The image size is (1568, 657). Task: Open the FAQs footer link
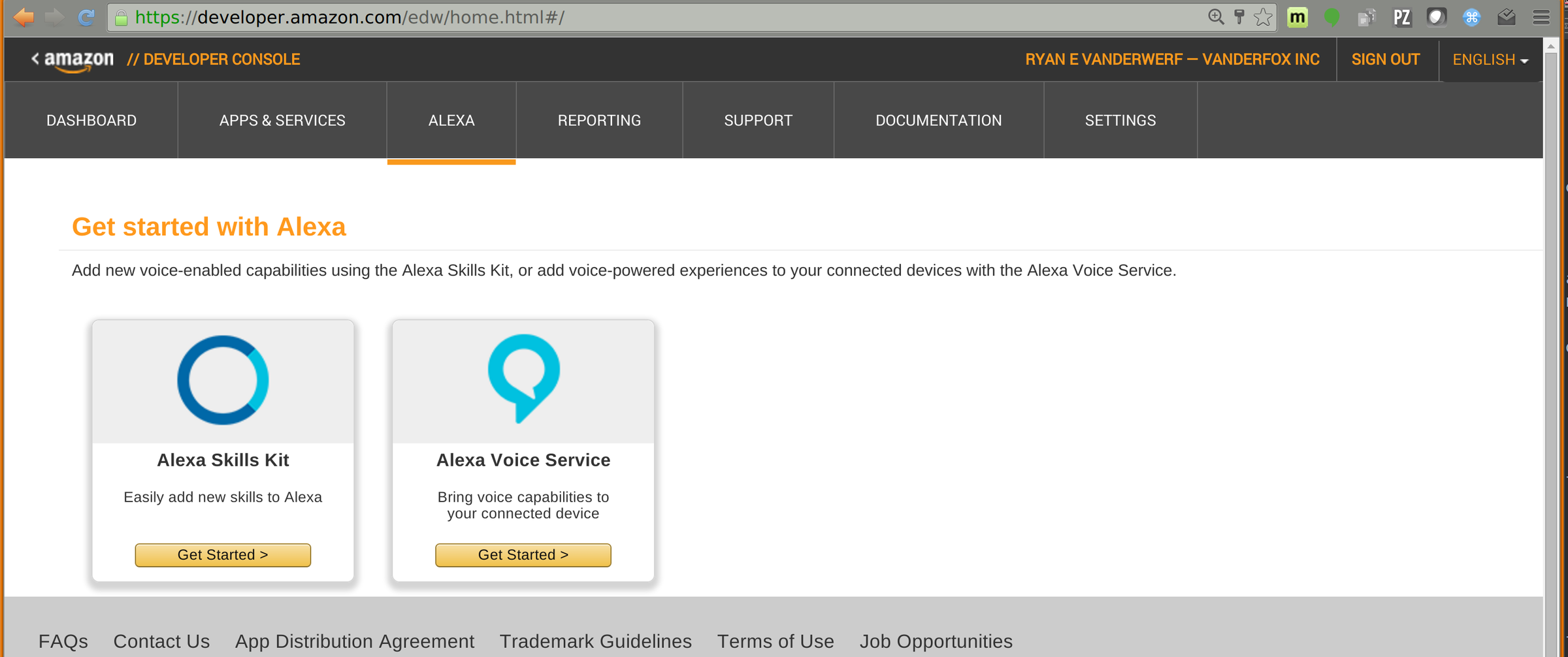63,641
